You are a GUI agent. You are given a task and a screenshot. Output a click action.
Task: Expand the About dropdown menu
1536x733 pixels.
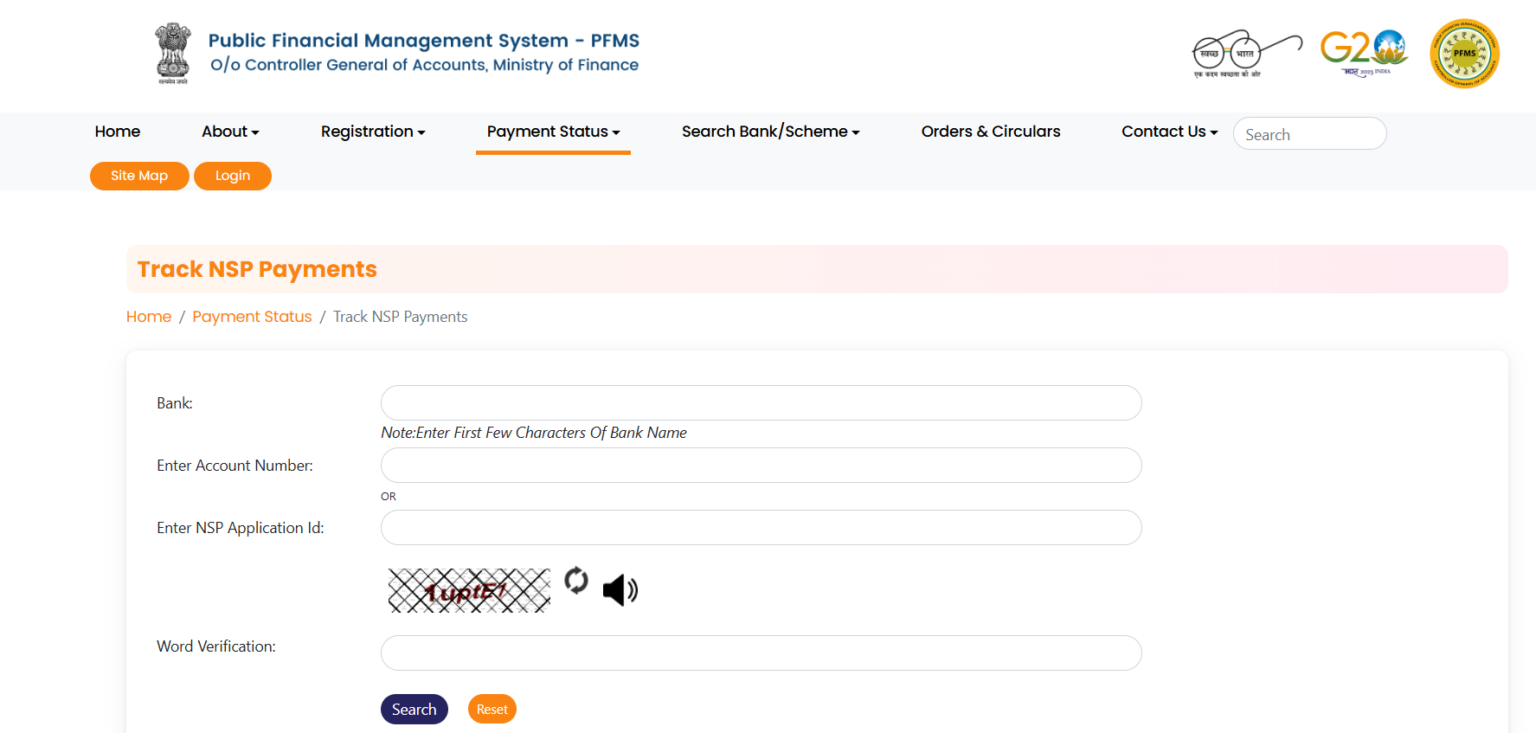[230, 132]
